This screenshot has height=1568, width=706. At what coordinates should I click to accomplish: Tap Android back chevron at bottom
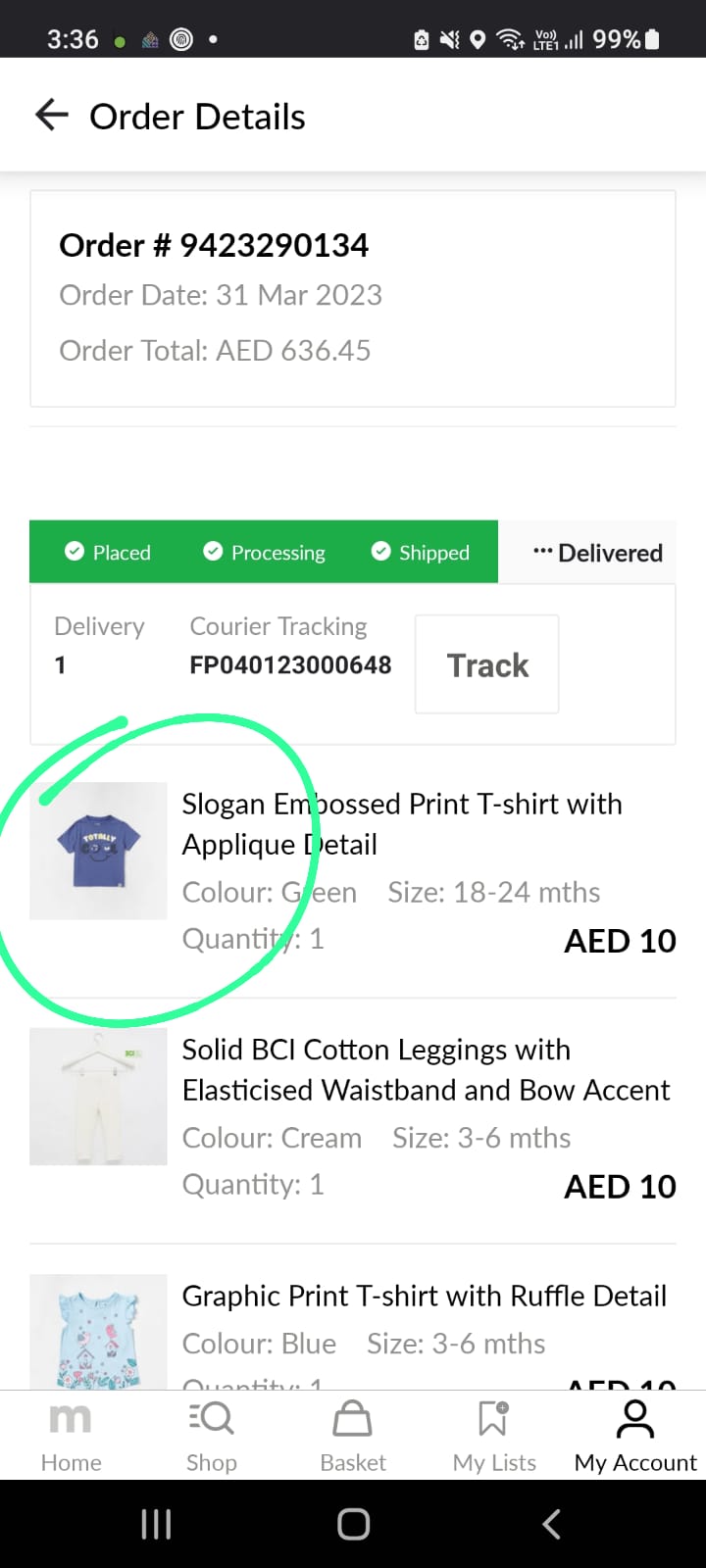tap(551, 1524)
